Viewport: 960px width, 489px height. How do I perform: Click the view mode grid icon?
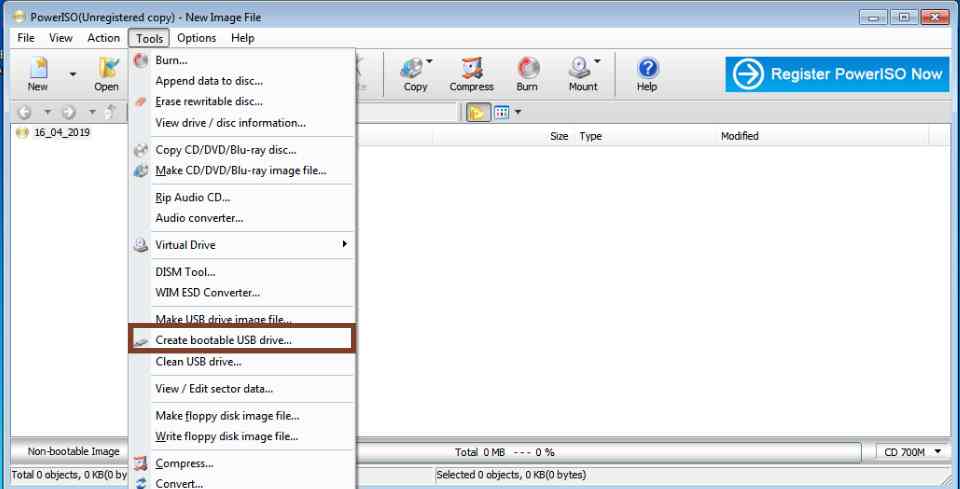coord(502,112)
